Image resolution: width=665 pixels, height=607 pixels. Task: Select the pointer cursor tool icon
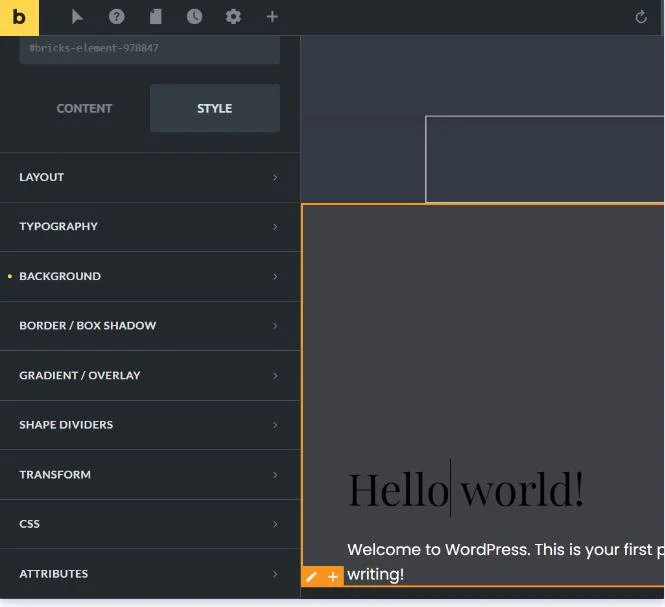(x=77, y=17)
